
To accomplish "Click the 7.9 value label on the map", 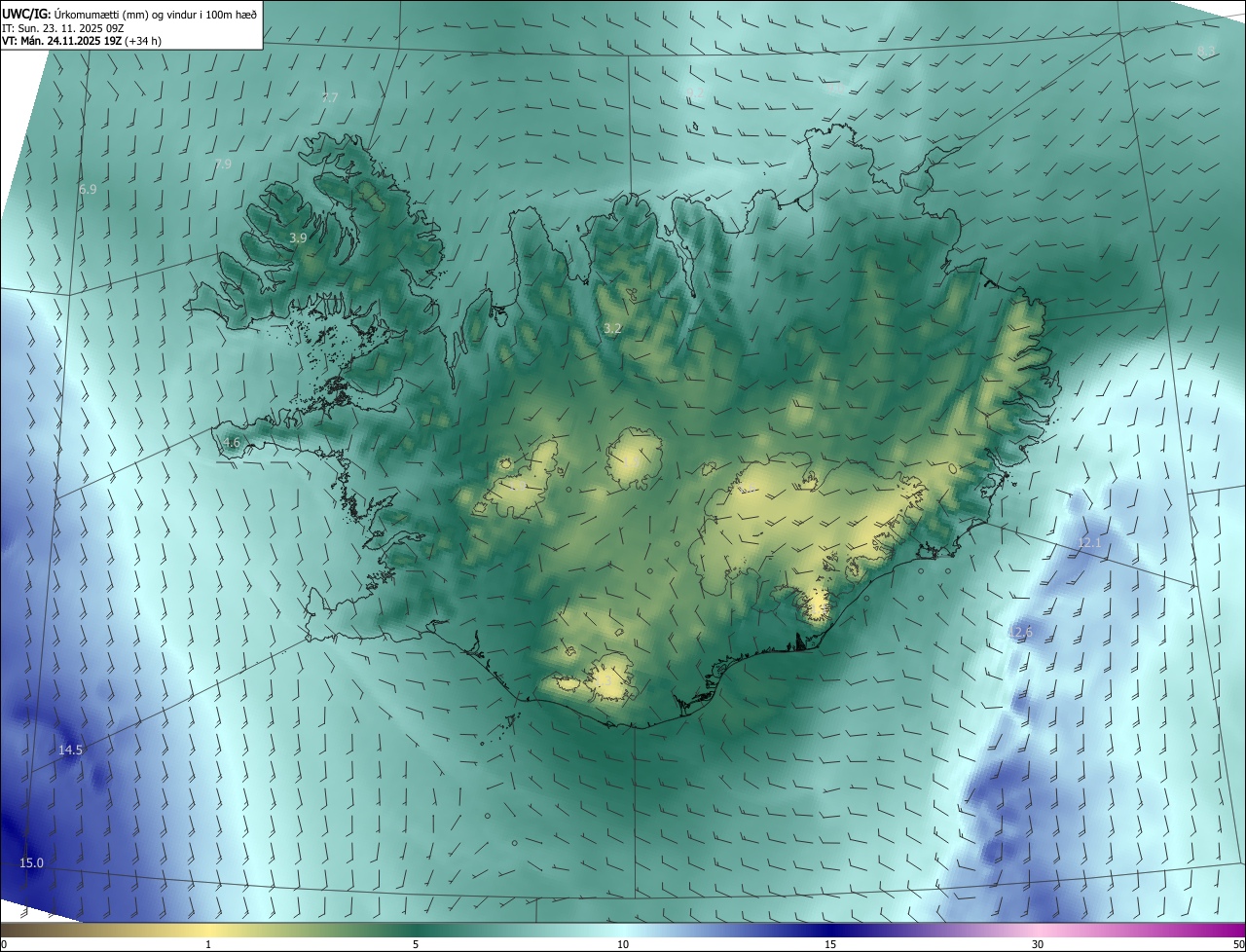I will point(223,164).
